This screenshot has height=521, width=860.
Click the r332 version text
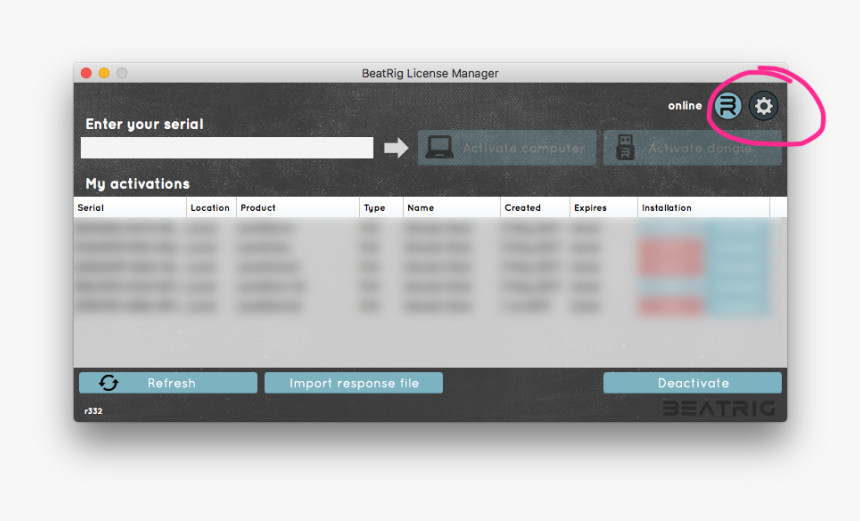(93, 411)
